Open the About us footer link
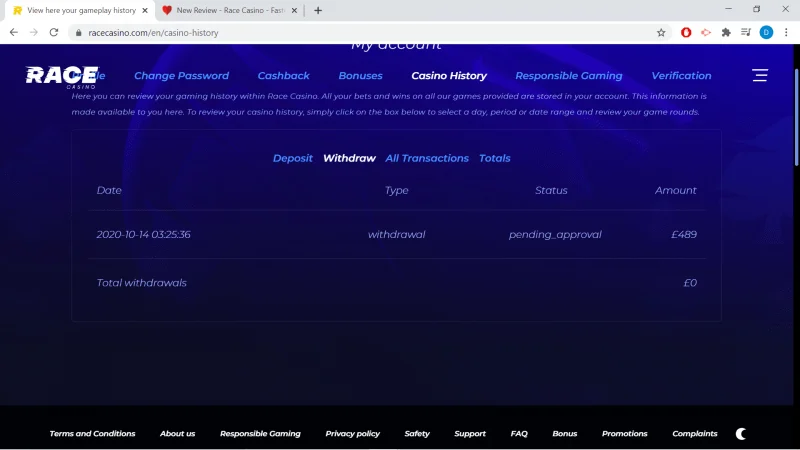 coord(178,434)
